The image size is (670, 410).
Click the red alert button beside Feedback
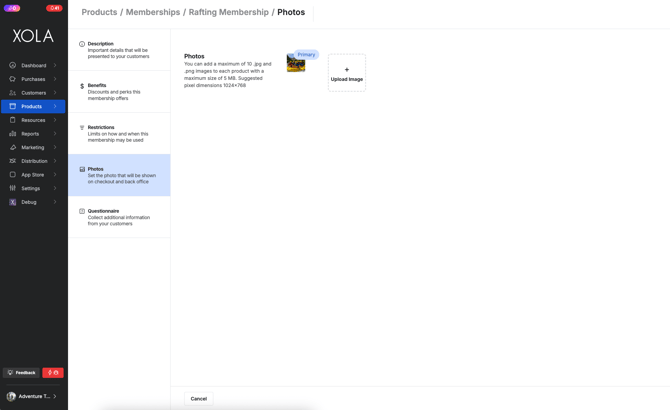(x=53, y=373)
